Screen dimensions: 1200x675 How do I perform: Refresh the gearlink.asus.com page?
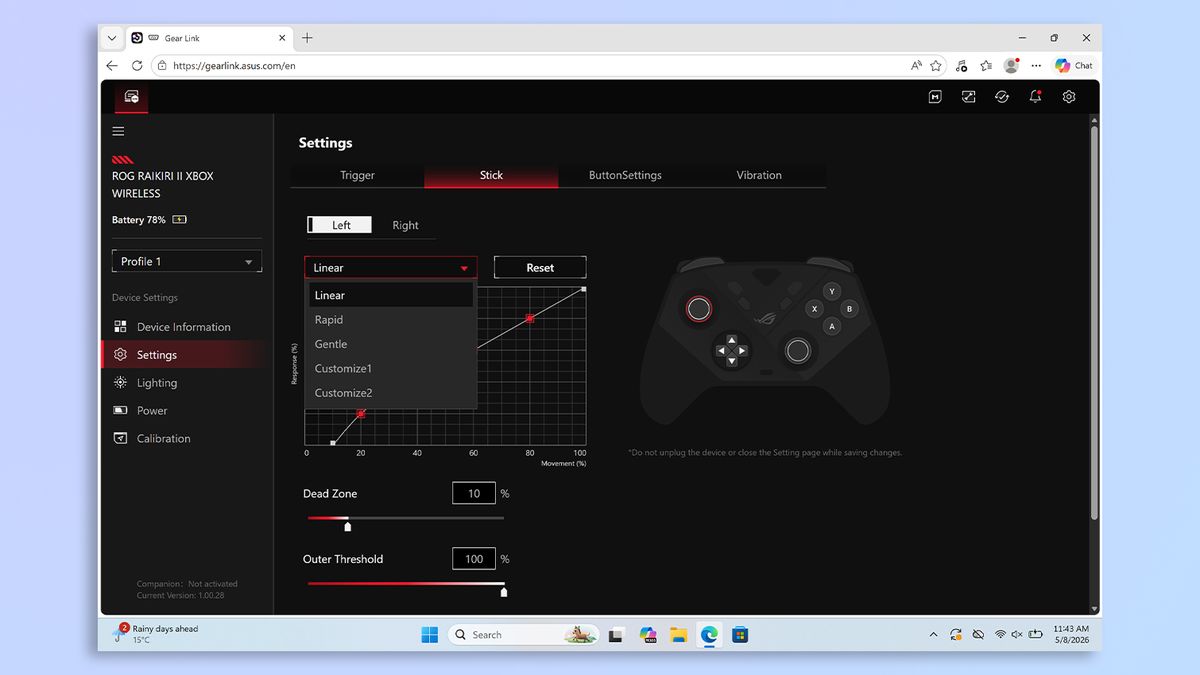pos(137,66)
